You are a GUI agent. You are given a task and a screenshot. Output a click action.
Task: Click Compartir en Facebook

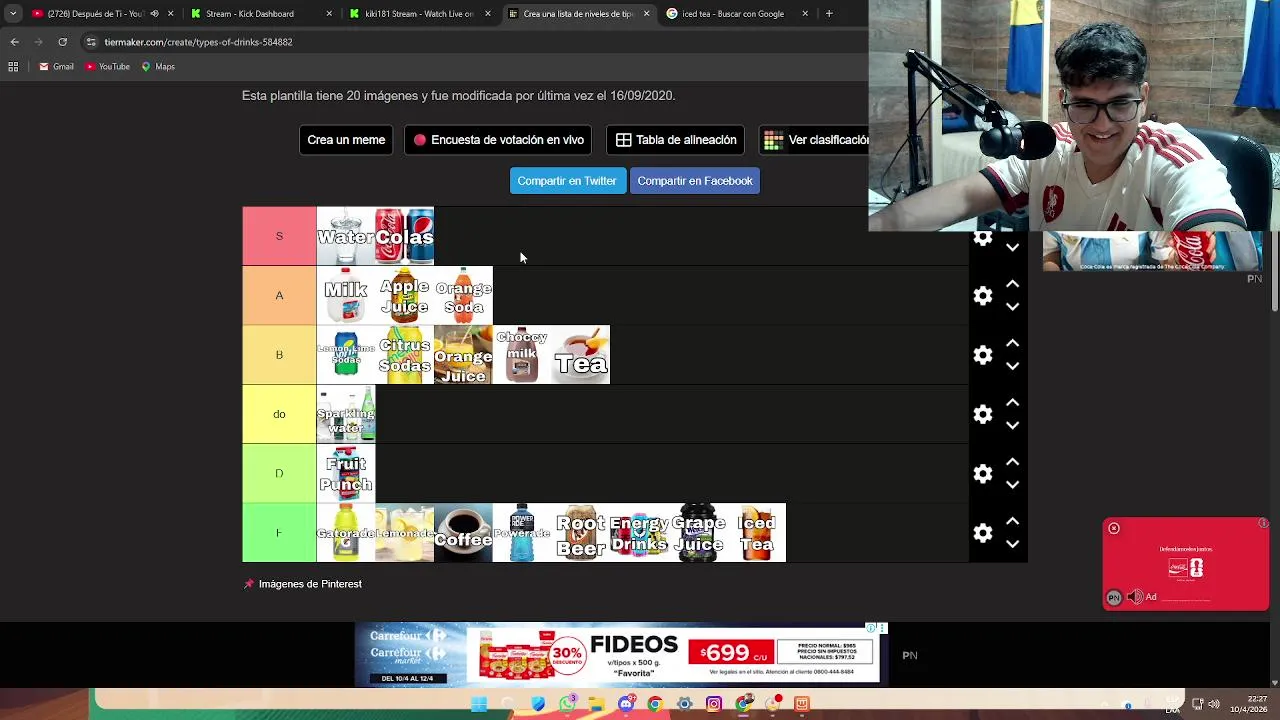coord(695,181)
